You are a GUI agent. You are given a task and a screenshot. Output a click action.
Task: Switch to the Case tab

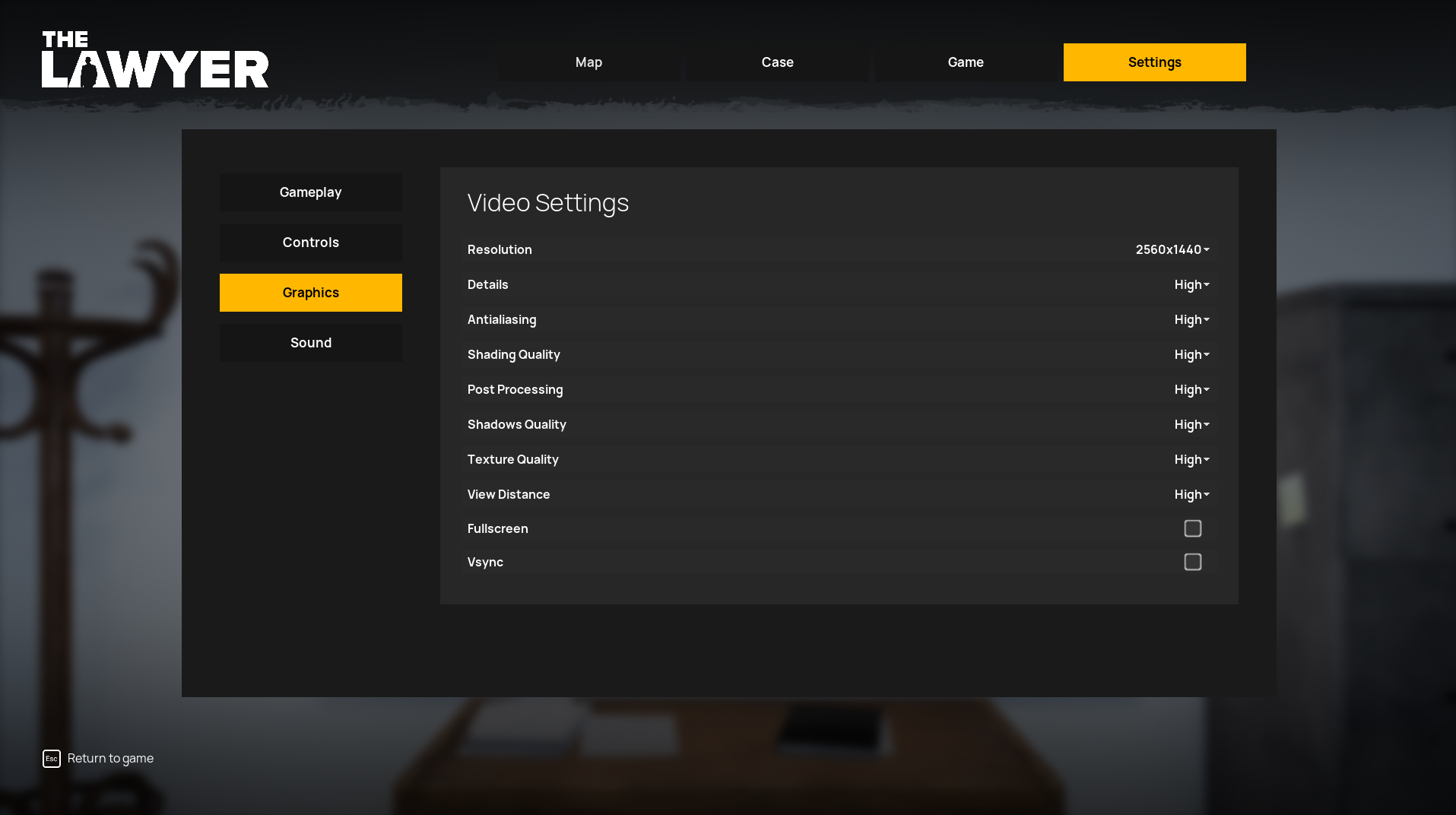tap(778, 62)
